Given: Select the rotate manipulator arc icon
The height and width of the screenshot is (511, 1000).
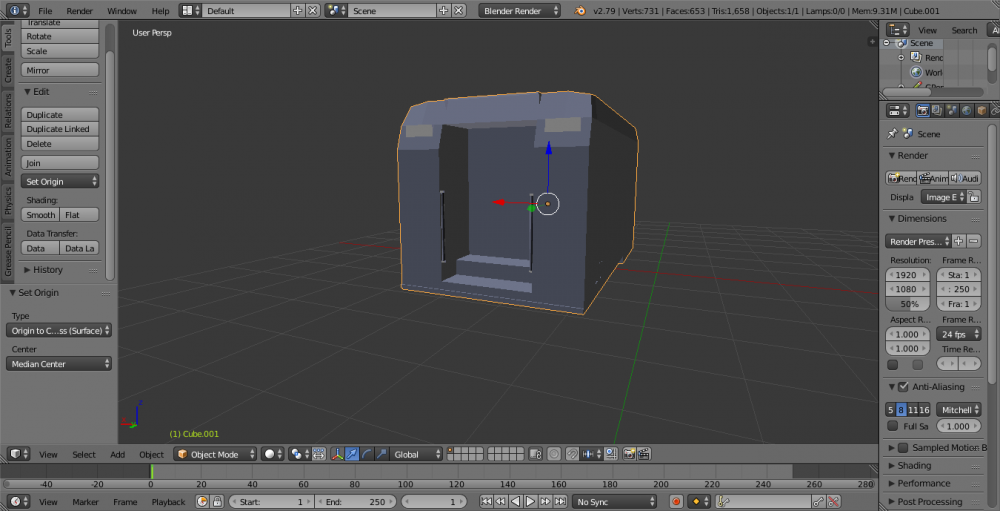Looking at the screenshot, I should pyautogui.click(x=367, y=454).
